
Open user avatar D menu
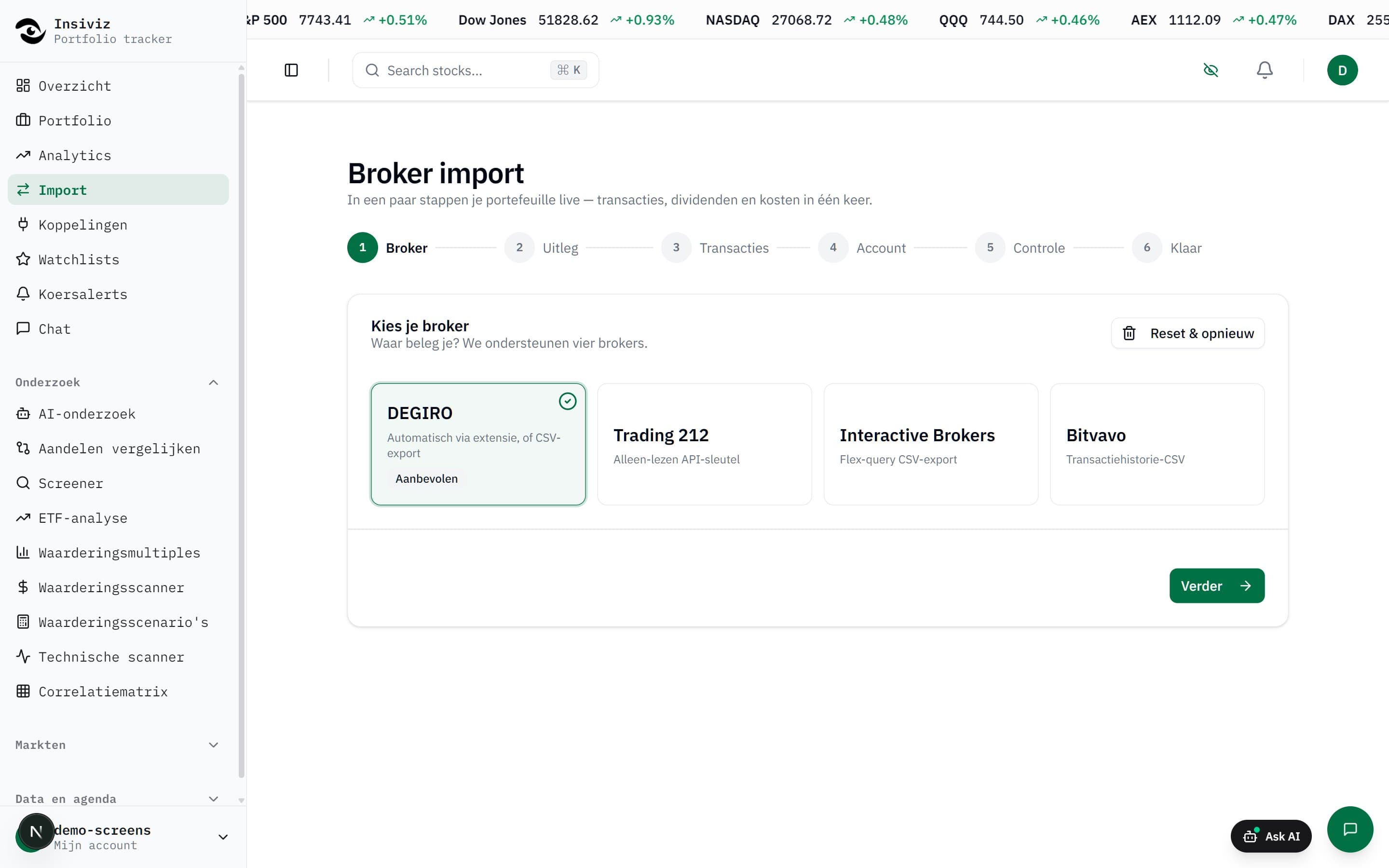click(x=1342, y=70)
